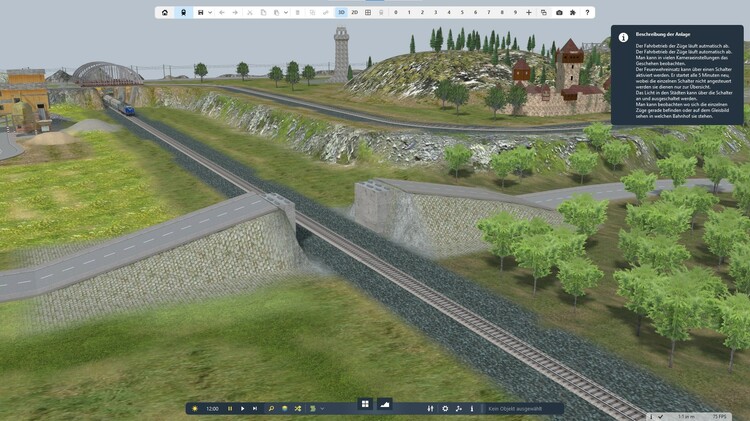The width and height of the screenshot is (750, 421).
Task: Click the save disk icon
Action: (201, 13)
